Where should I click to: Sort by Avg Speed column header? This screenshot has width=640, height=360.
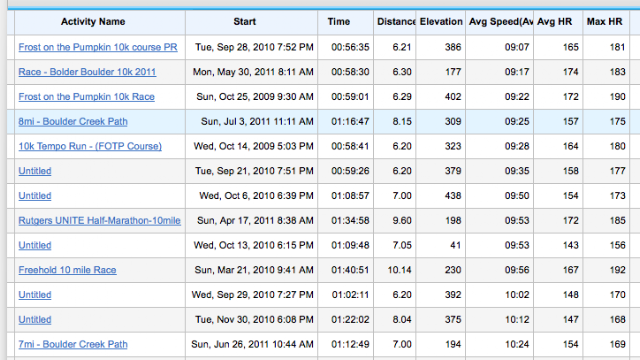point(501,22)
